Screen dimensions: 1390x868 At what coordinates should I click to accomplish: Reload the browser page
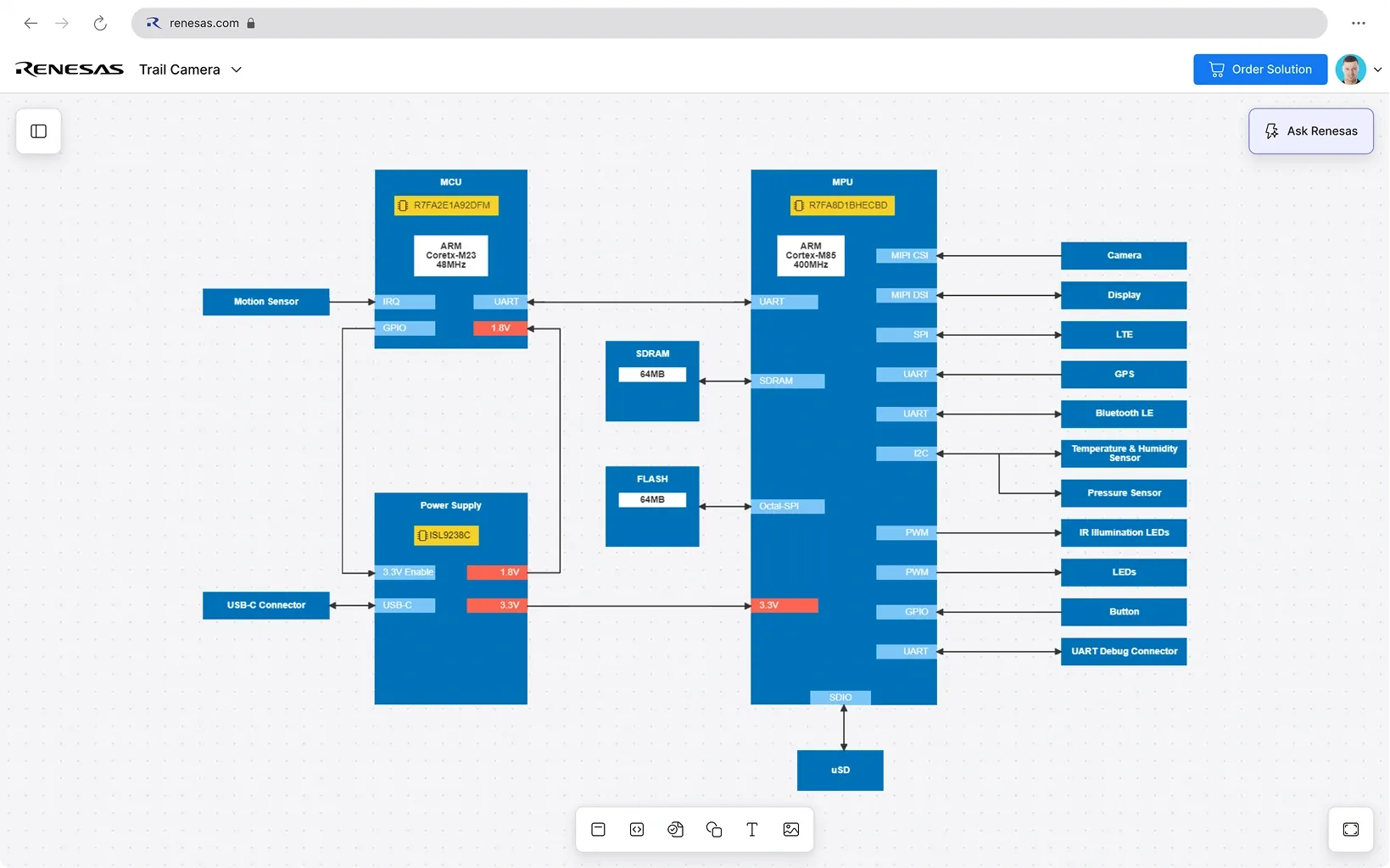click(x=100, y=23)
